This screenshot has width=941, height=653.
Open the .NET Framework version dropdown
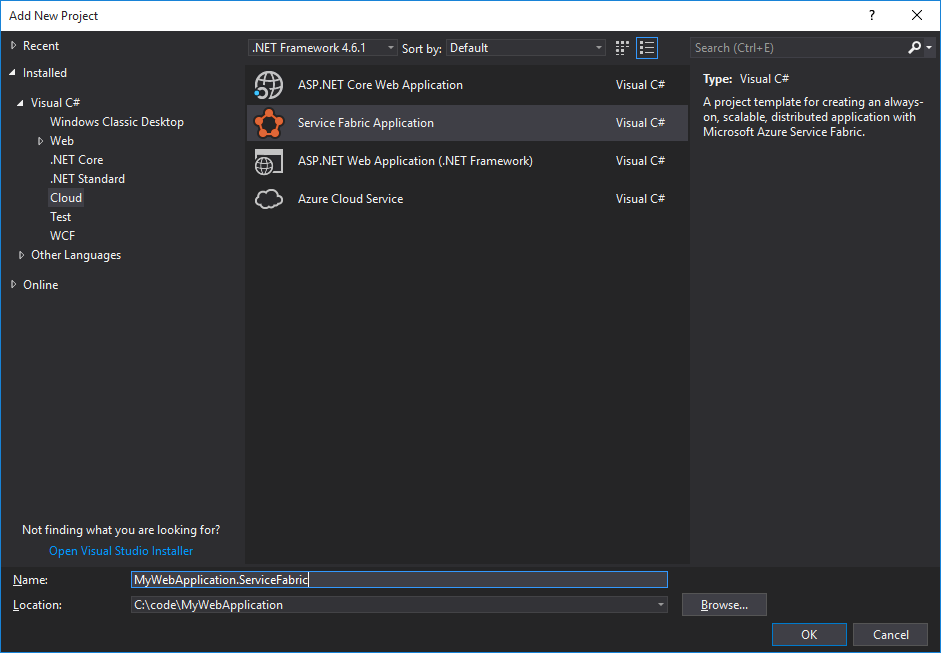(323, 48)
